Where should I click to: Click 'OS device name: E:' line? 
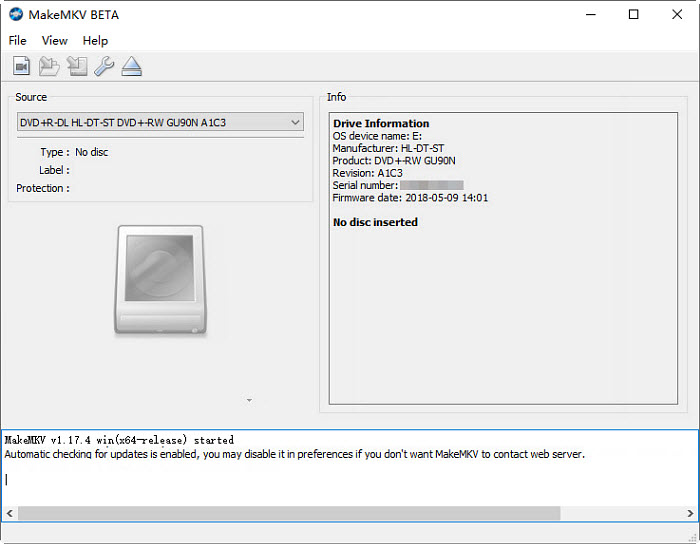(x=377, y=136)
